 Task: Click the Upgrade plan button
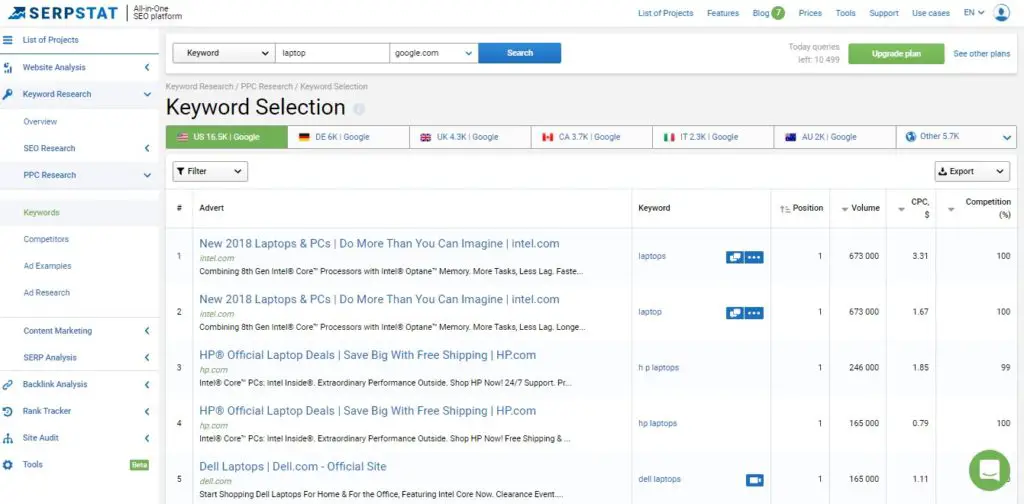tap(896, 54)
